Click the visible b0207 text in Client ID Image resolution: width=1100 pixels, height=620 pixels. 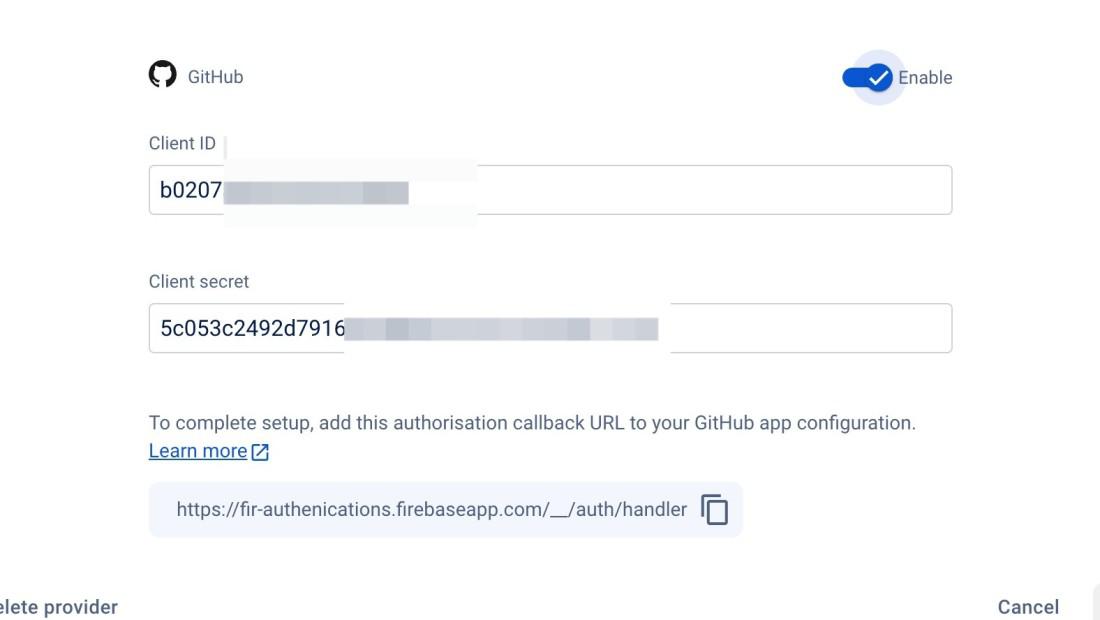(191, 190)
